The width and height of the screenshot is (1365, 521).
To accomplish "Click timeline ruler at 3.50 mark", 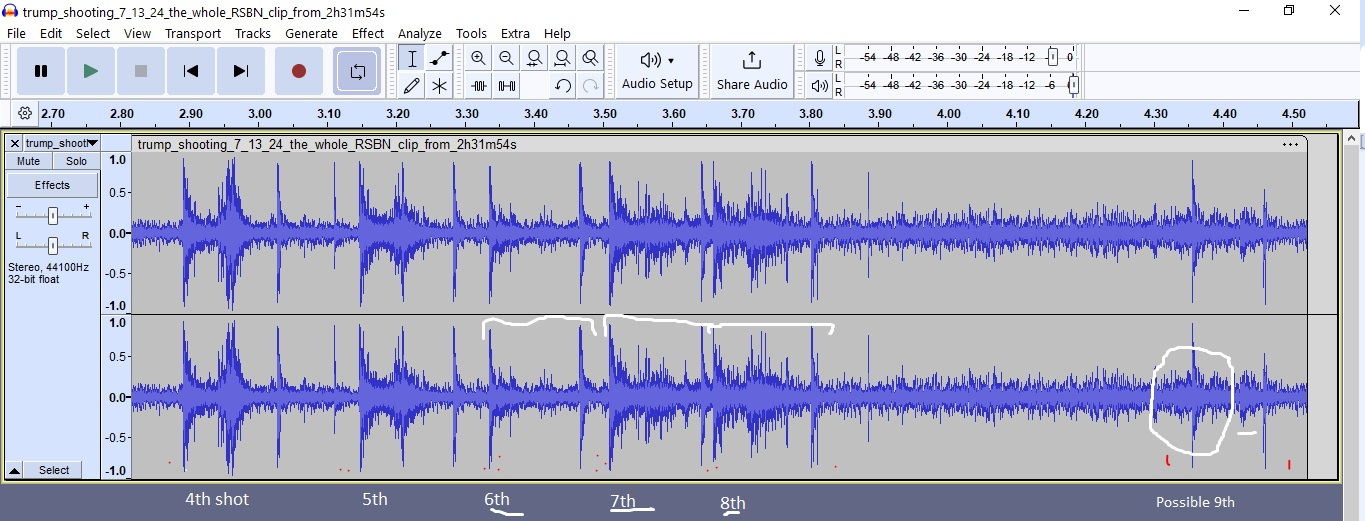I will tap(604, 114).
